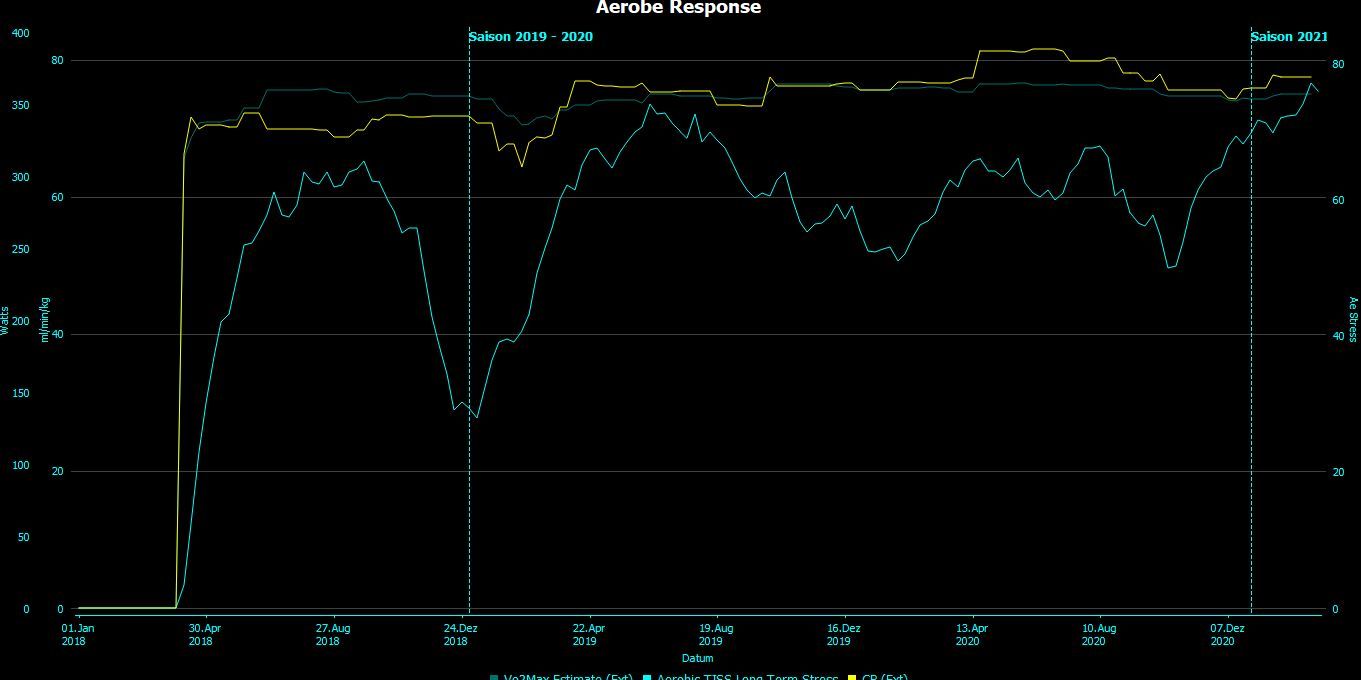This screenshot has height=680, width=1361.
Task: Toggle the CP (Ext) legend entry
Action: click(877, 677)
